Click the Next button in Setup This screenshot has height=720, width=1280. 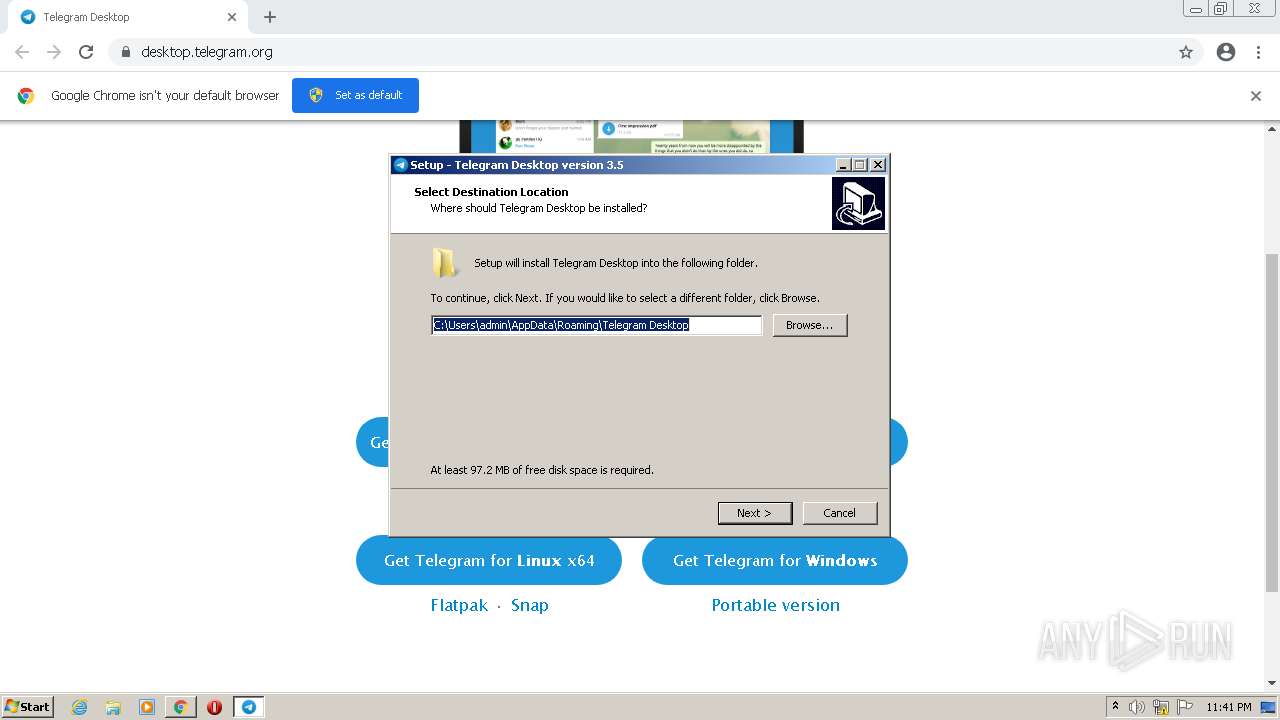[755, 513]
